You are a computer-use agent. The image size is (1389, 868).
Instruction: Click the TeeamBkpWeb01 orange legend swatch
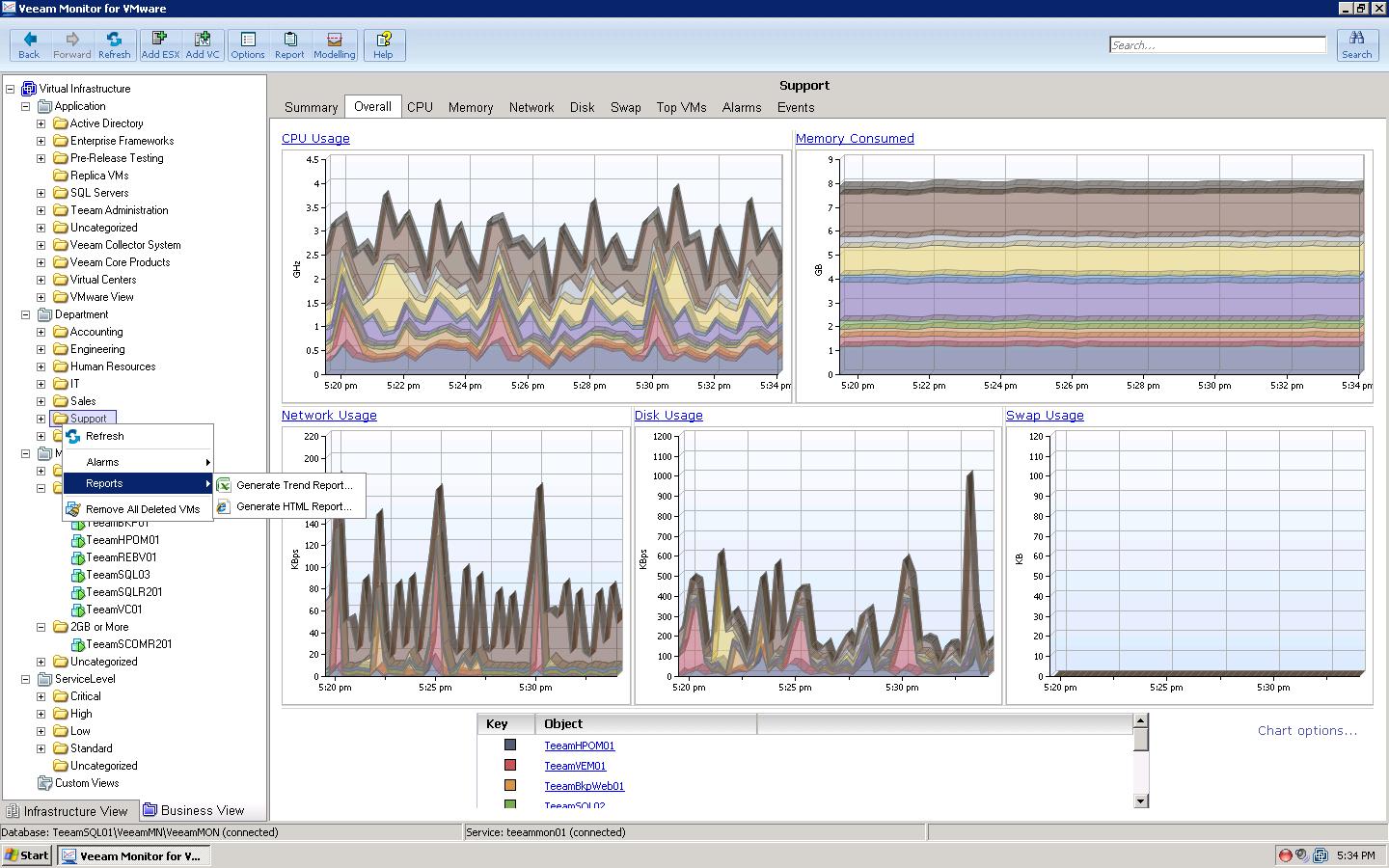pyautogui.click(x=509, y=785)
